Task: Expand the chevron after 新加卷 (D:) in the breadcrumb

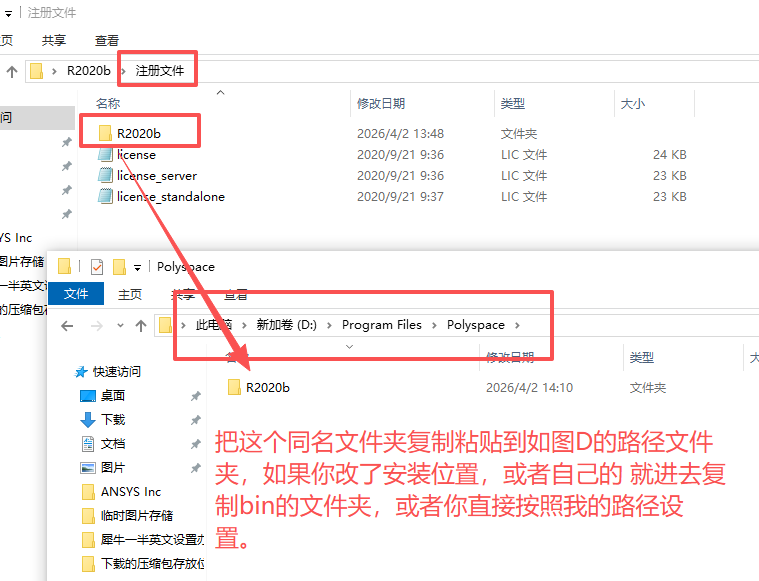Action: click(x=329, y=325)
